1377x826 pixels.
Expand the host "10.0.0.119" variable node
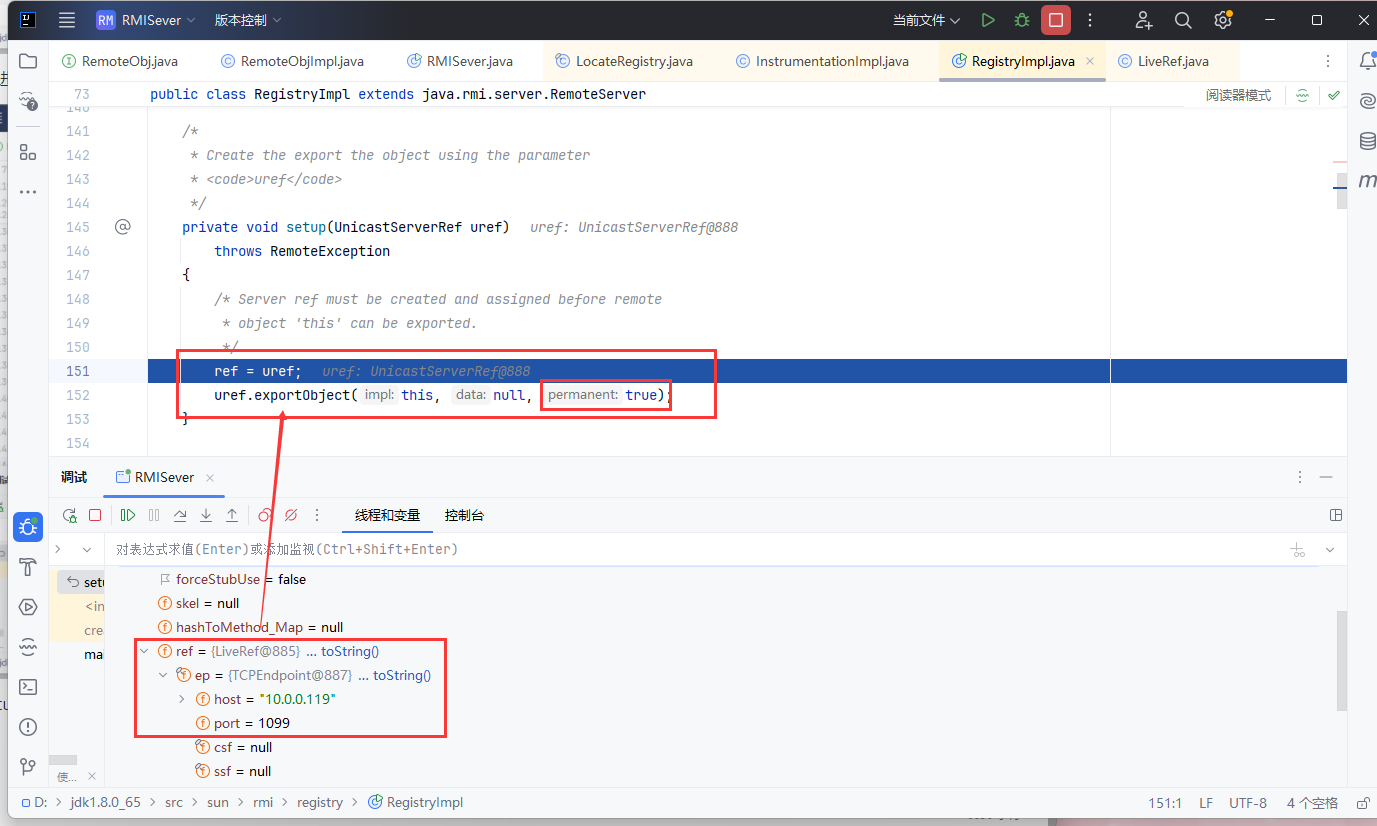tap(181, 699)
